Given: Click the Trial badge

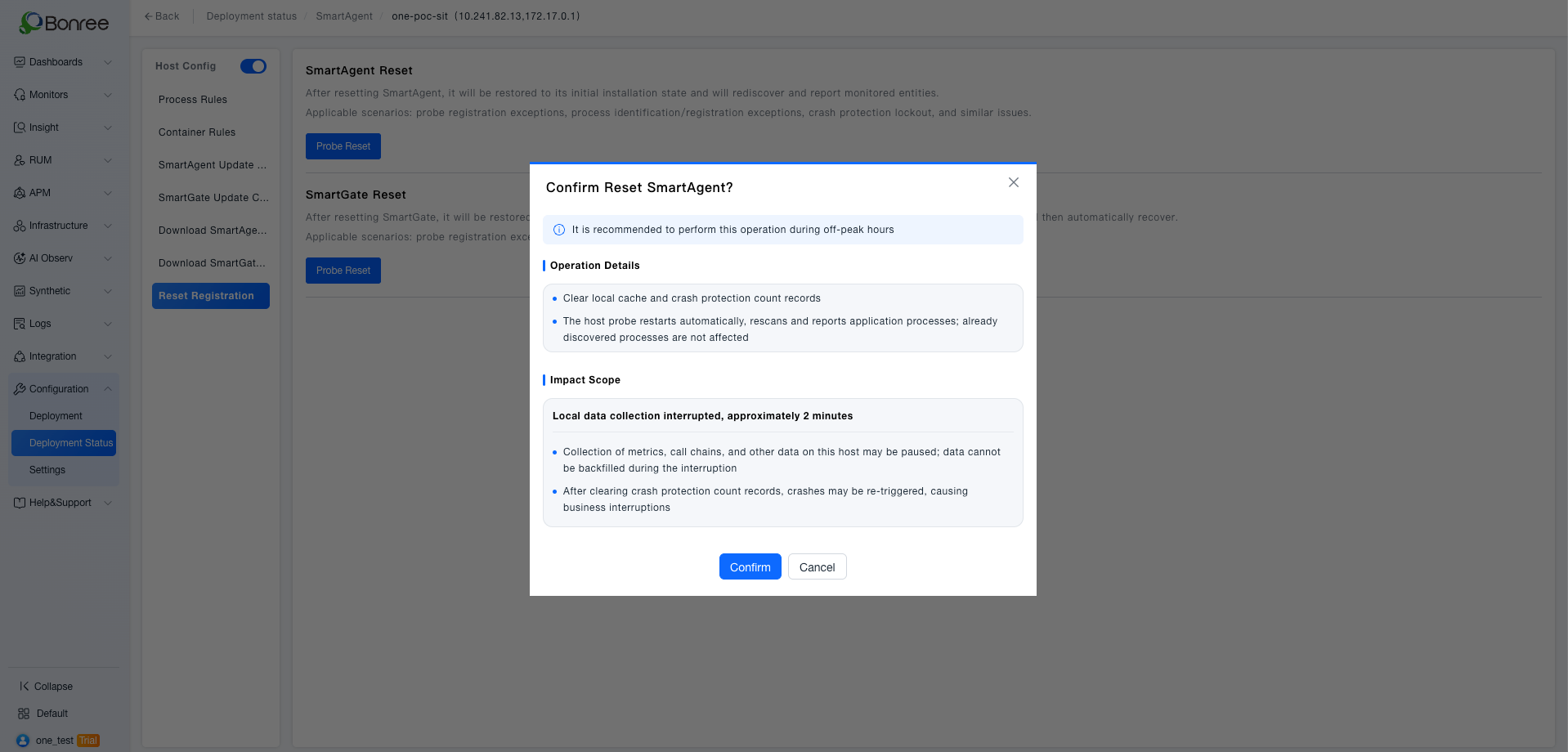Looking at the screenshot, I should [x=88, y=741].
